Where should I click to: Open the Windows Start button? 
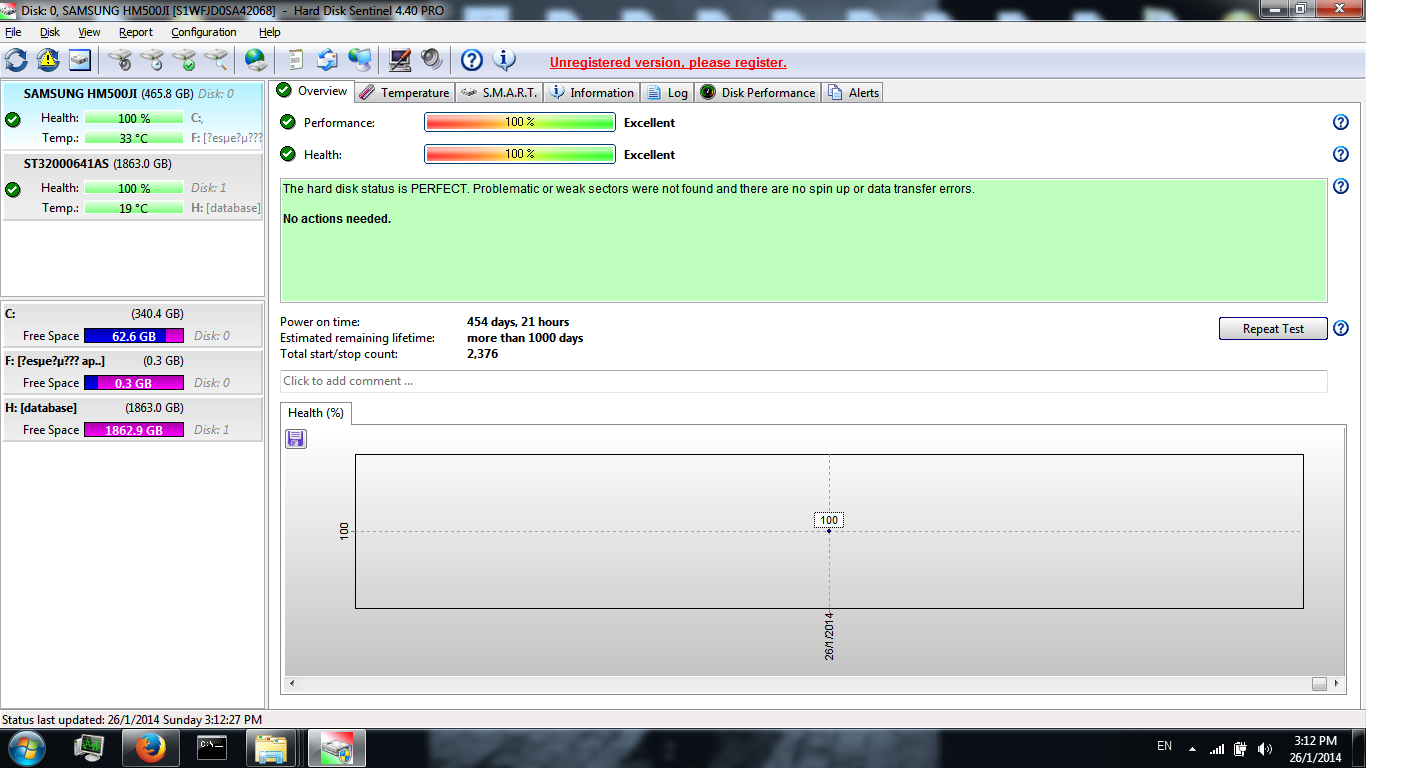26,747
